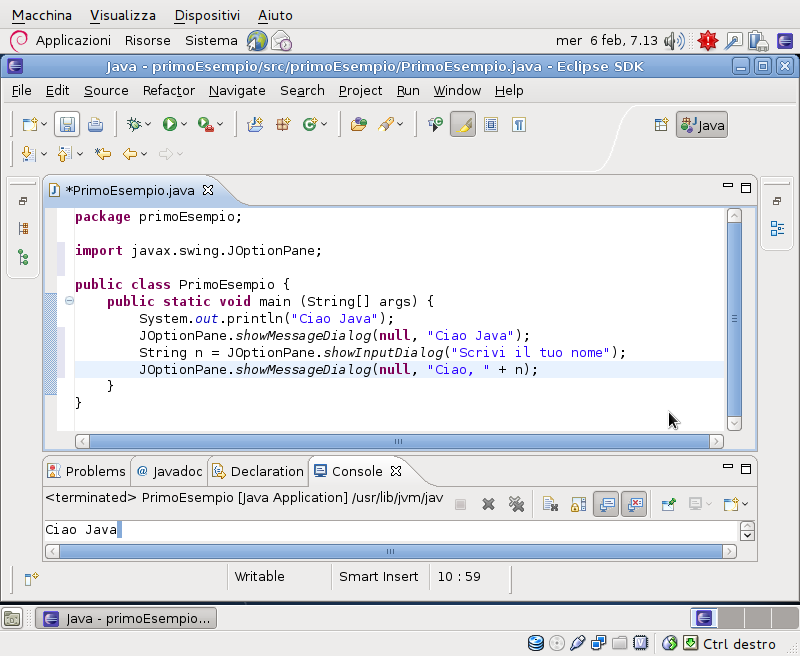800x656 pixels.
Task: Click the Remove Launch console icon
Action: click(488, 504)
